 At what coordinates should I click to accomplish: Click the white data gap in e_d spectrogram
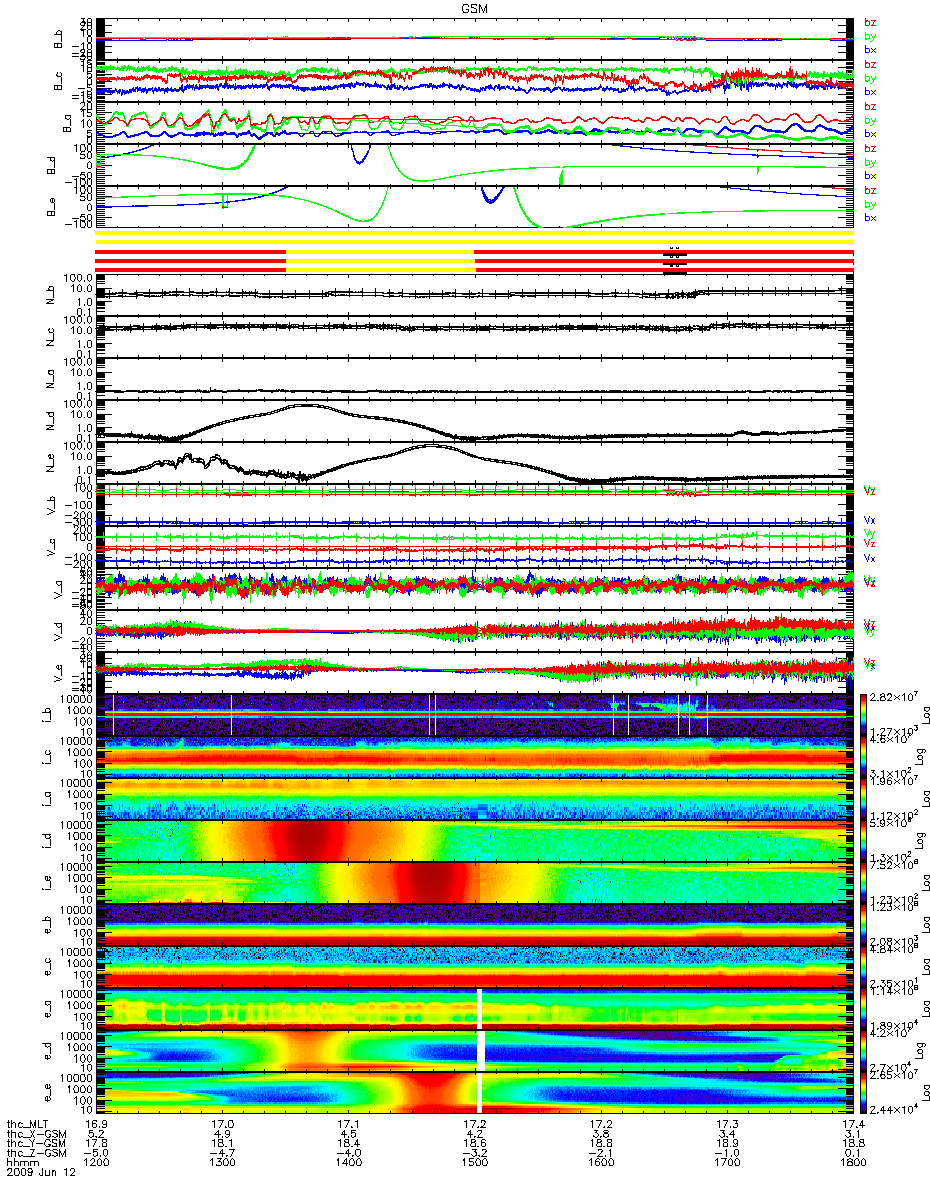tap(480, 1049)
